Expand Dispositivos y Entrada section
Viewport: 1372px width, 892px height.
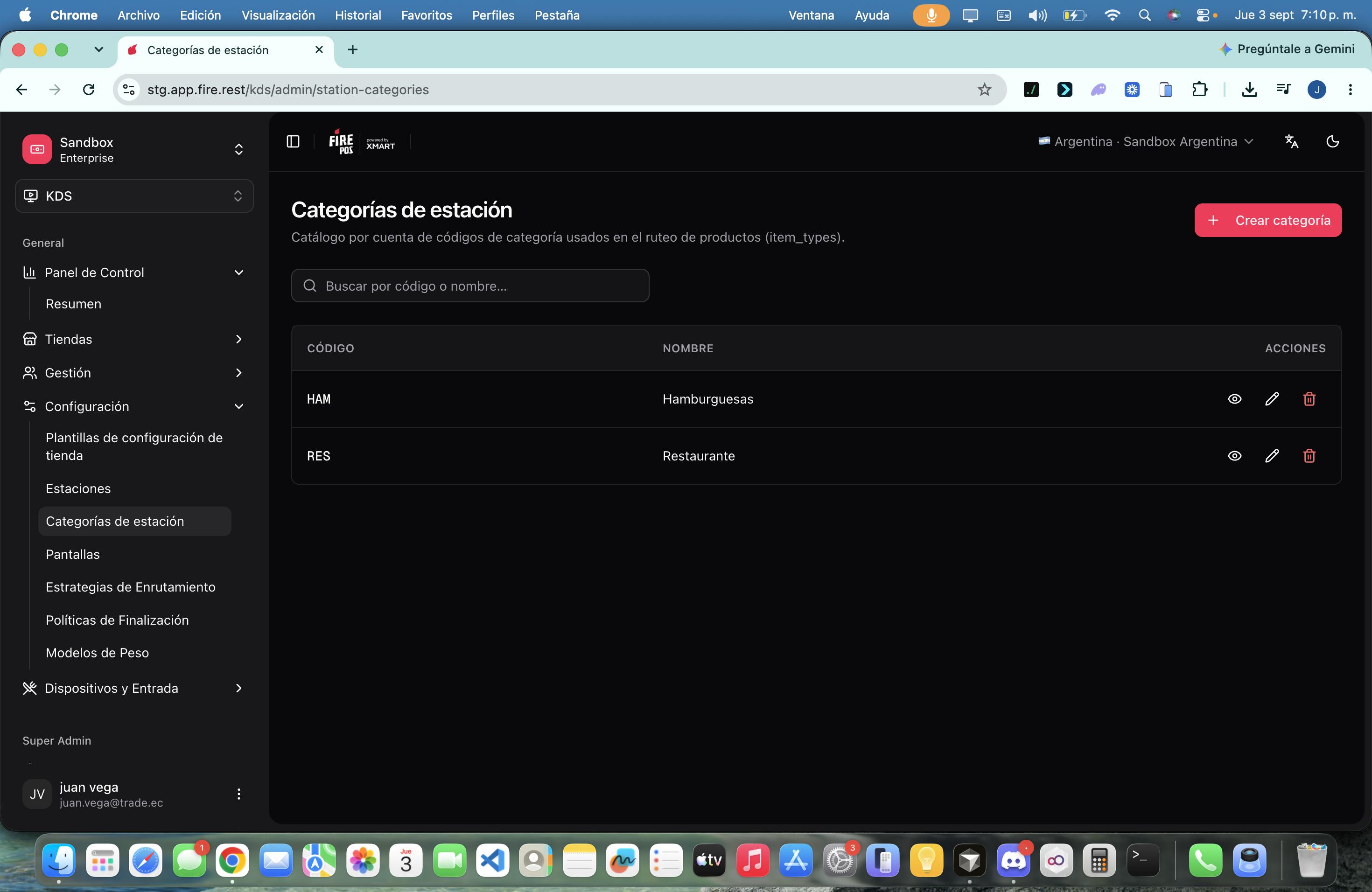(134, 688)
